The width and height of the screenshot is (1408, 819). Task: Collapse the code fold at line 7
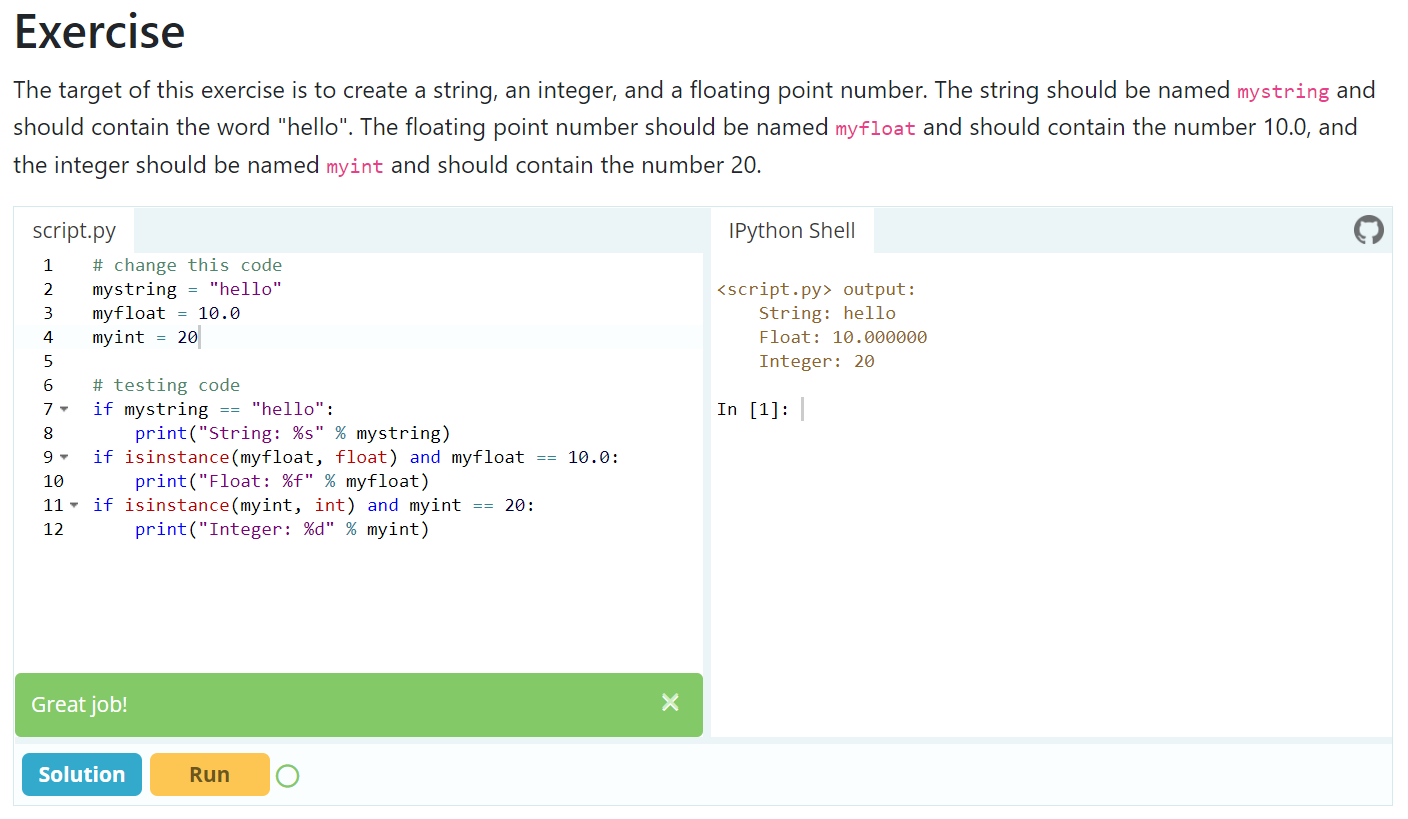tap(64, 409)
